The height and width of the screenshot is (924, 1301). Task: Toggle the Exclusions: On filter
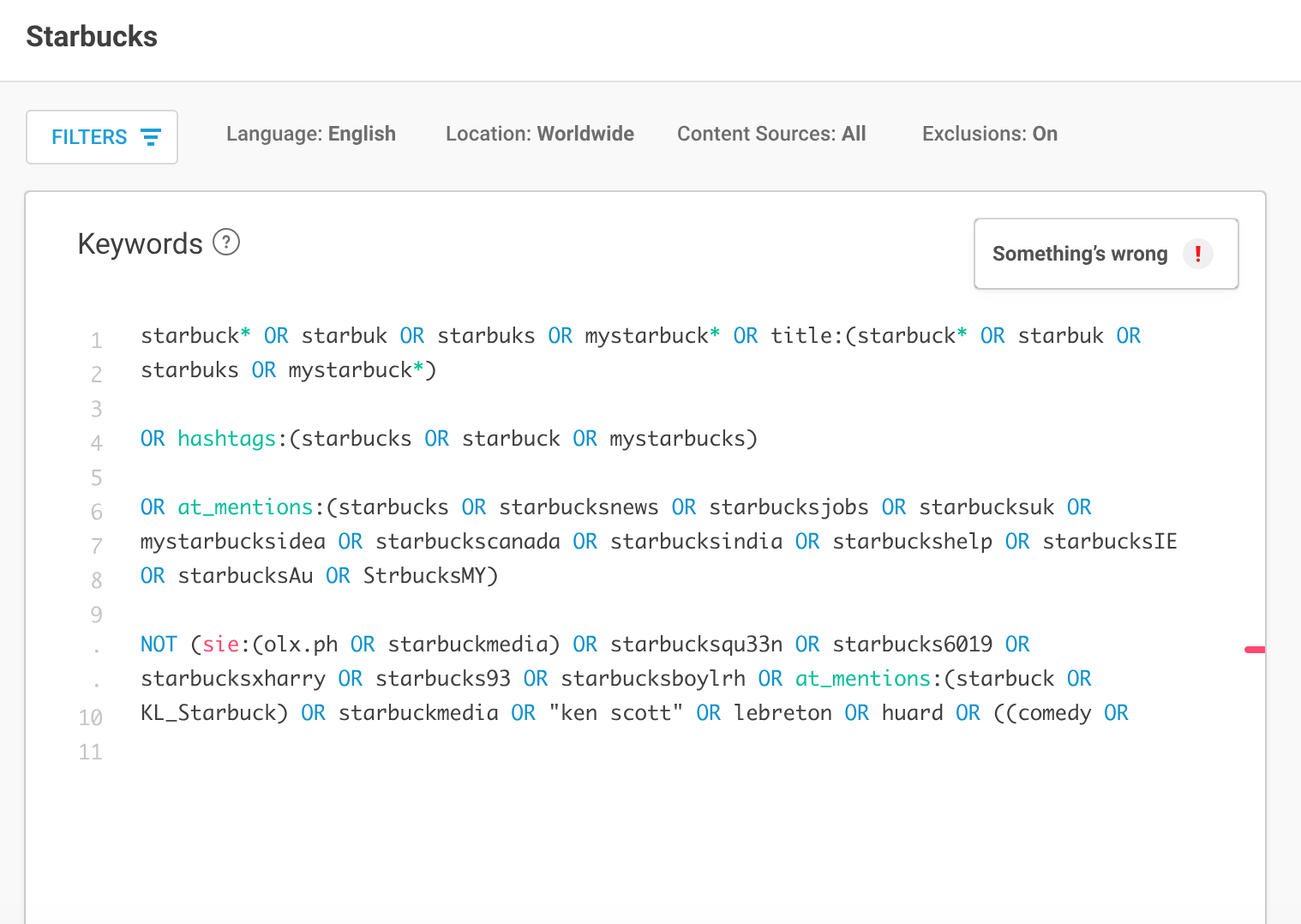[x=990, y=134]
